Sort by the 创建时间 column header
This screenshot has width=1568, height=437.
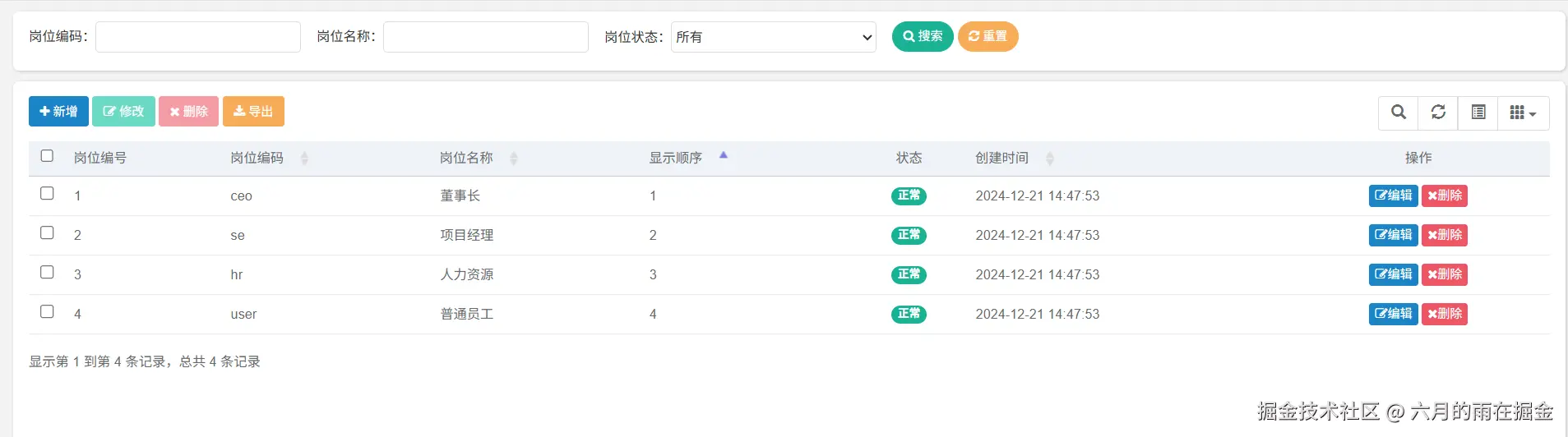(1002, 158)
